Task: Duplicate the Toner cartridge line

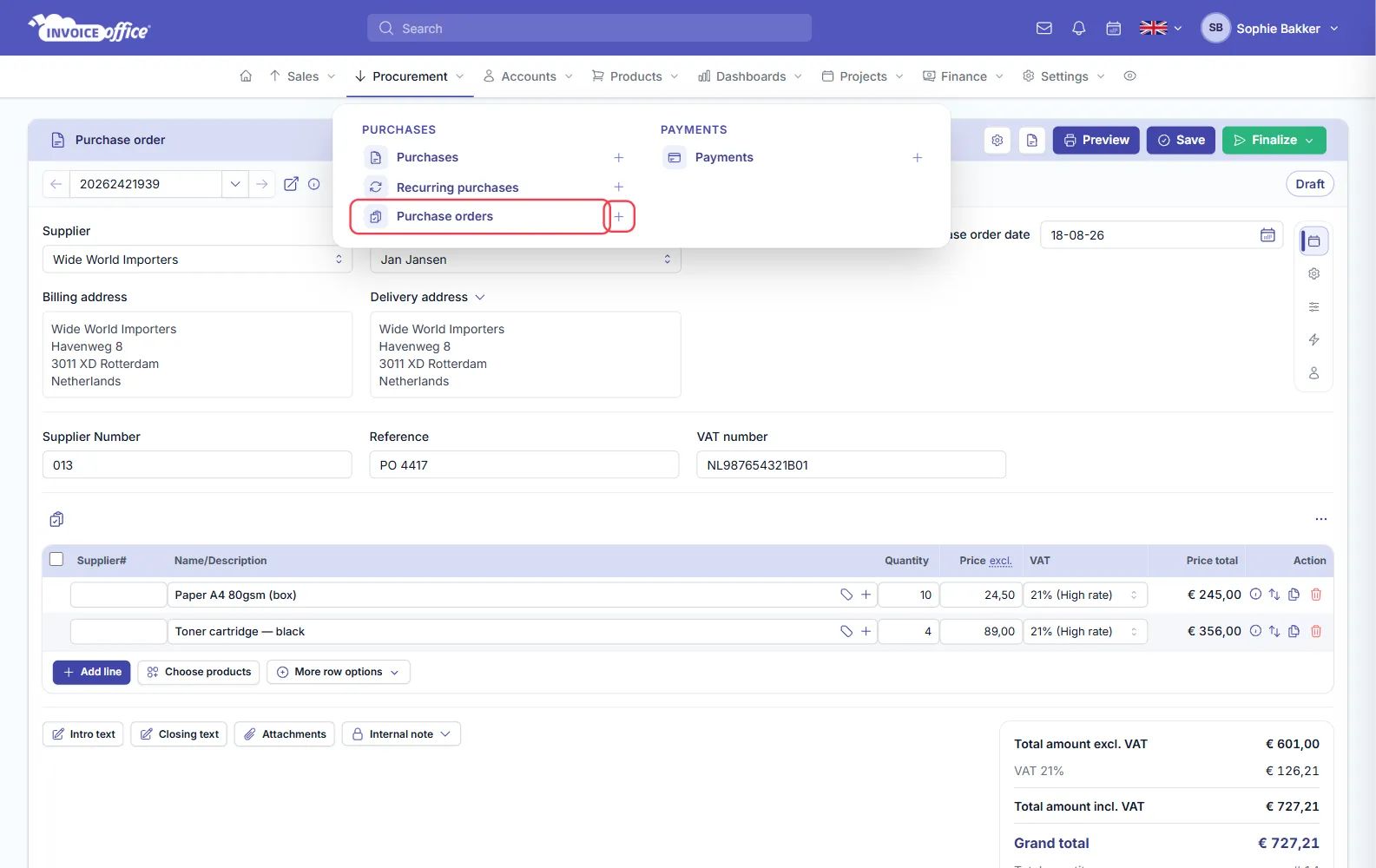Action: click(1294, 631)
